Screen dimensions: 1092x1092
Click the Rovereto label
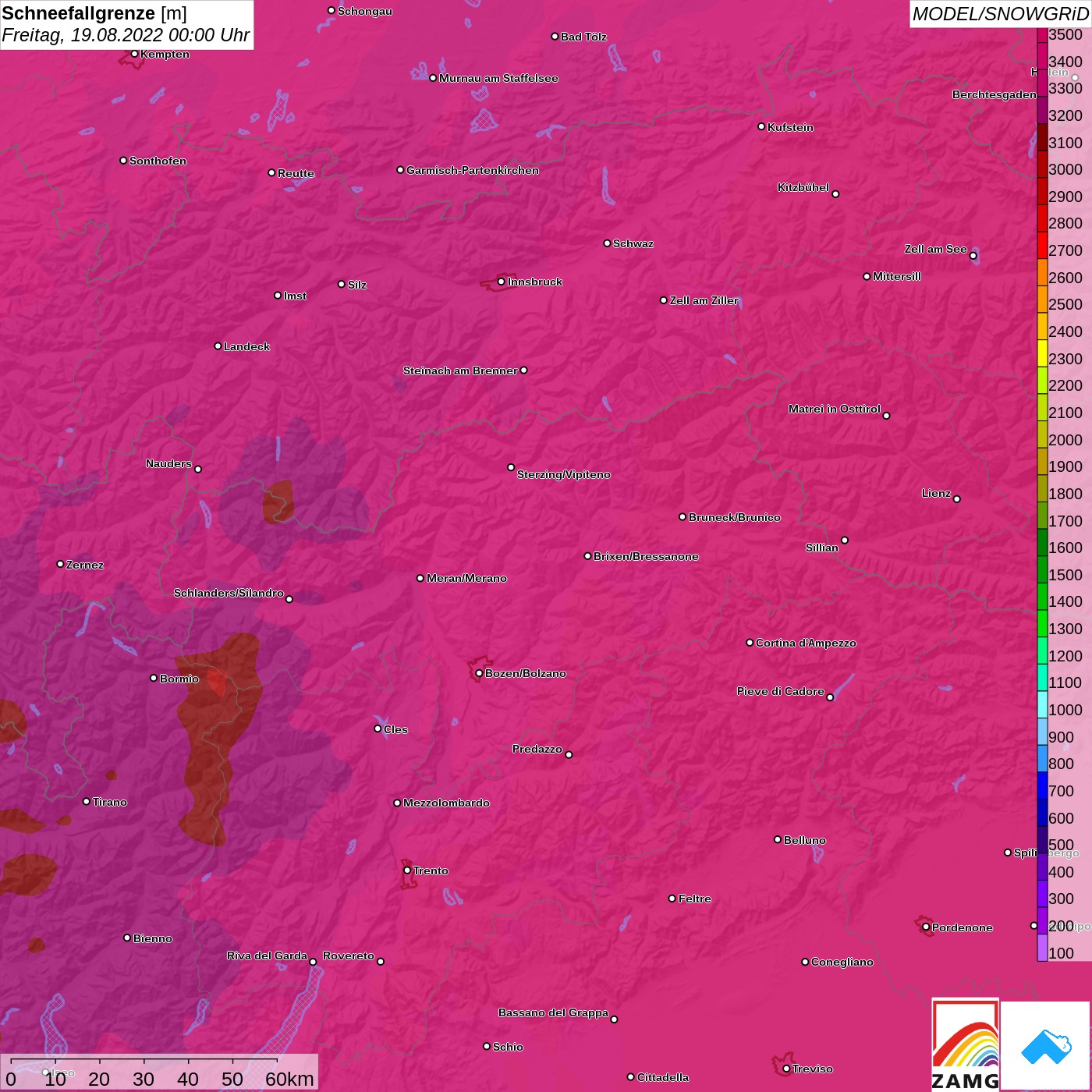click(349, 955)
